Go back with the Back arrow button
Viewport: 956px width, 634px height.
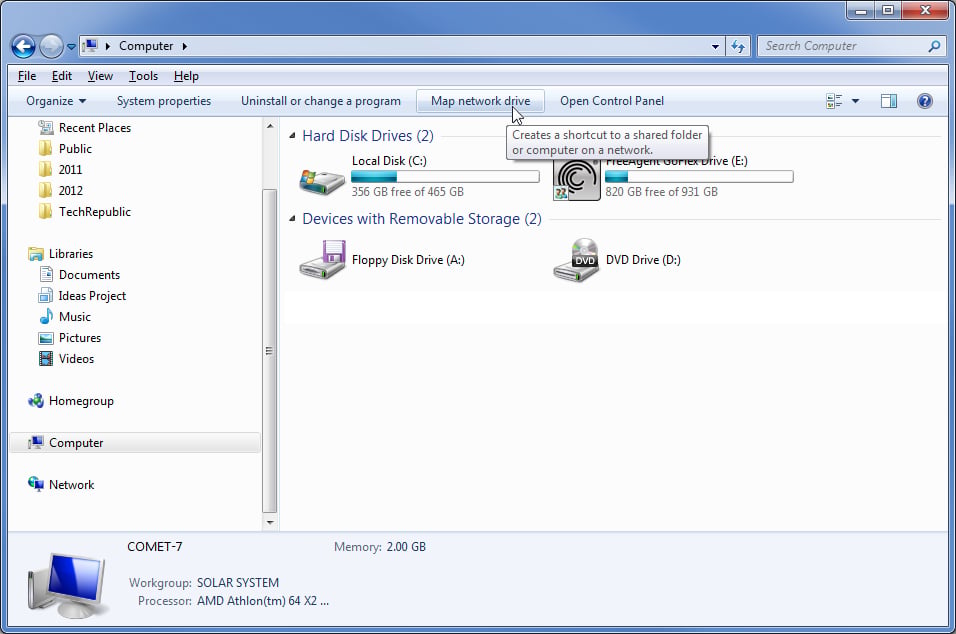(x=23, y=46)
